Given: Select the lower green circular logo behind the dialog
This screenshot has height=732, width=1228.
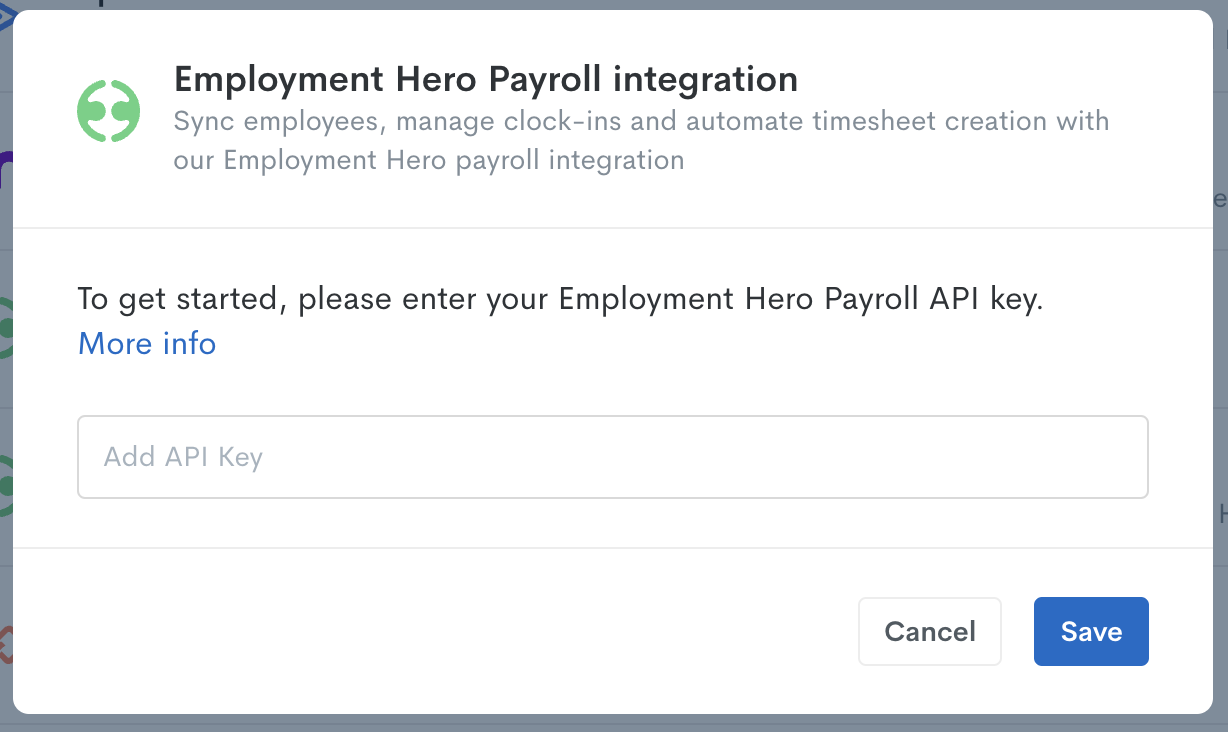Looking at the screenshot, I should (5, 485).
